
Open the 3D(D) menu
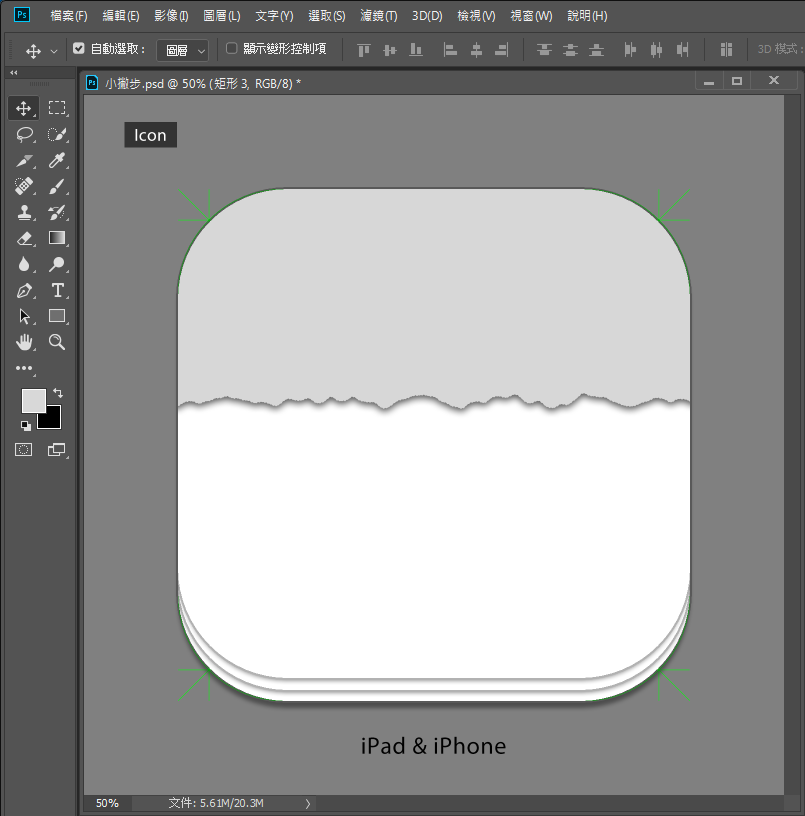point(427,16)
